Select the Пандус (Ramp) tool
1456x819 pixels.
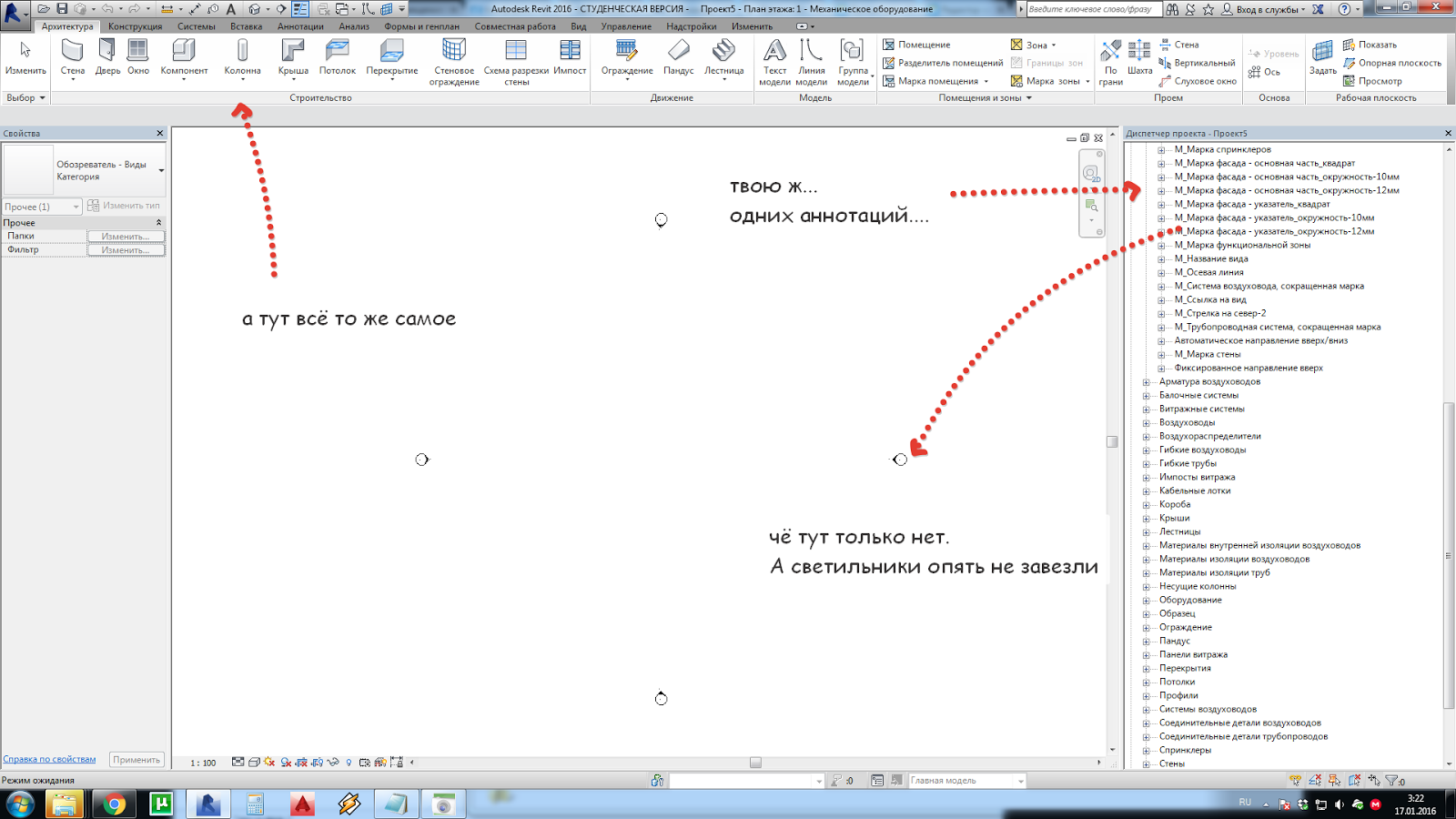click(678, 57)
